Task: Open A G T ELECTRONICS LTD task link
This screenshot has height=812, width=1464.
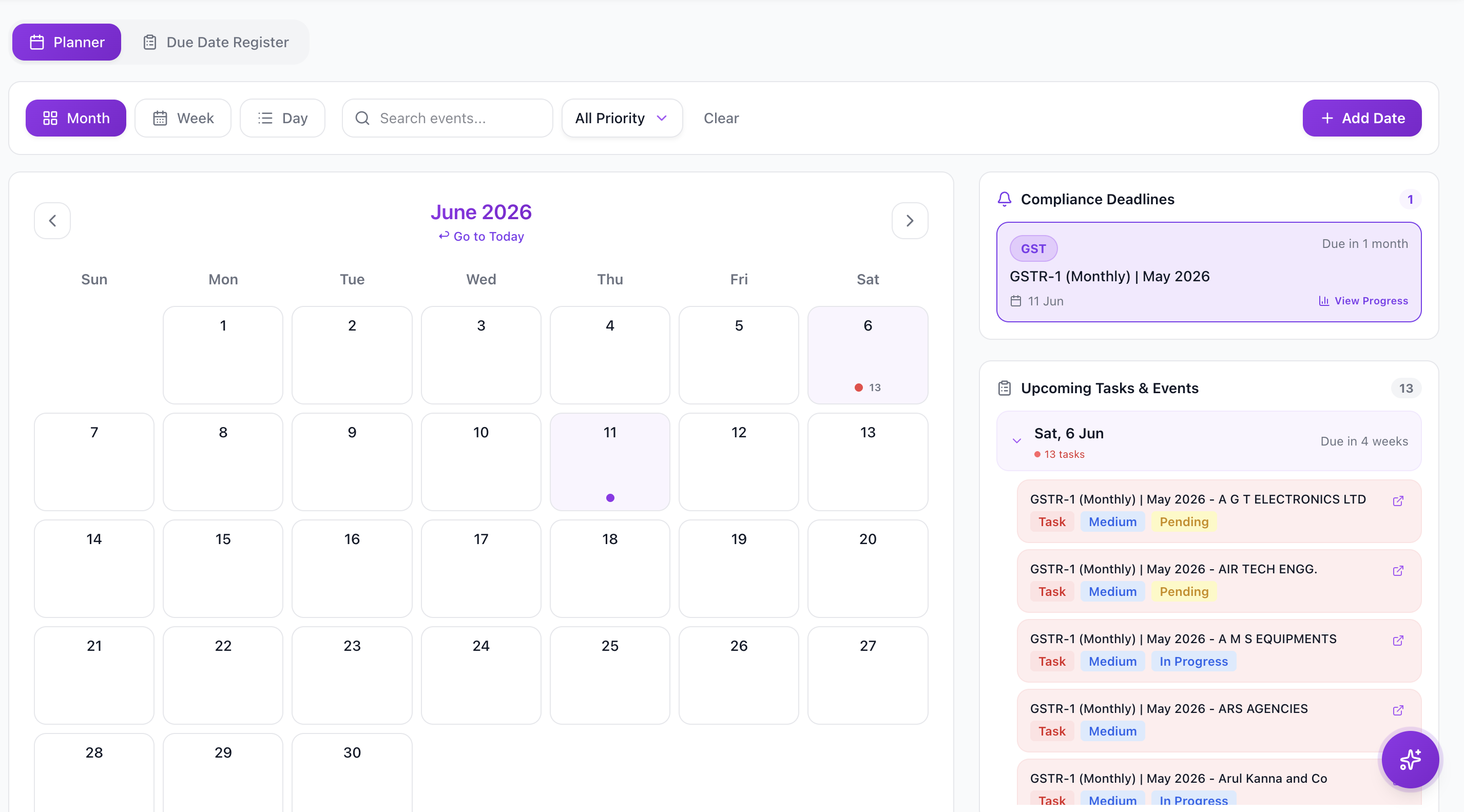Action: (x=1398, y=500)
